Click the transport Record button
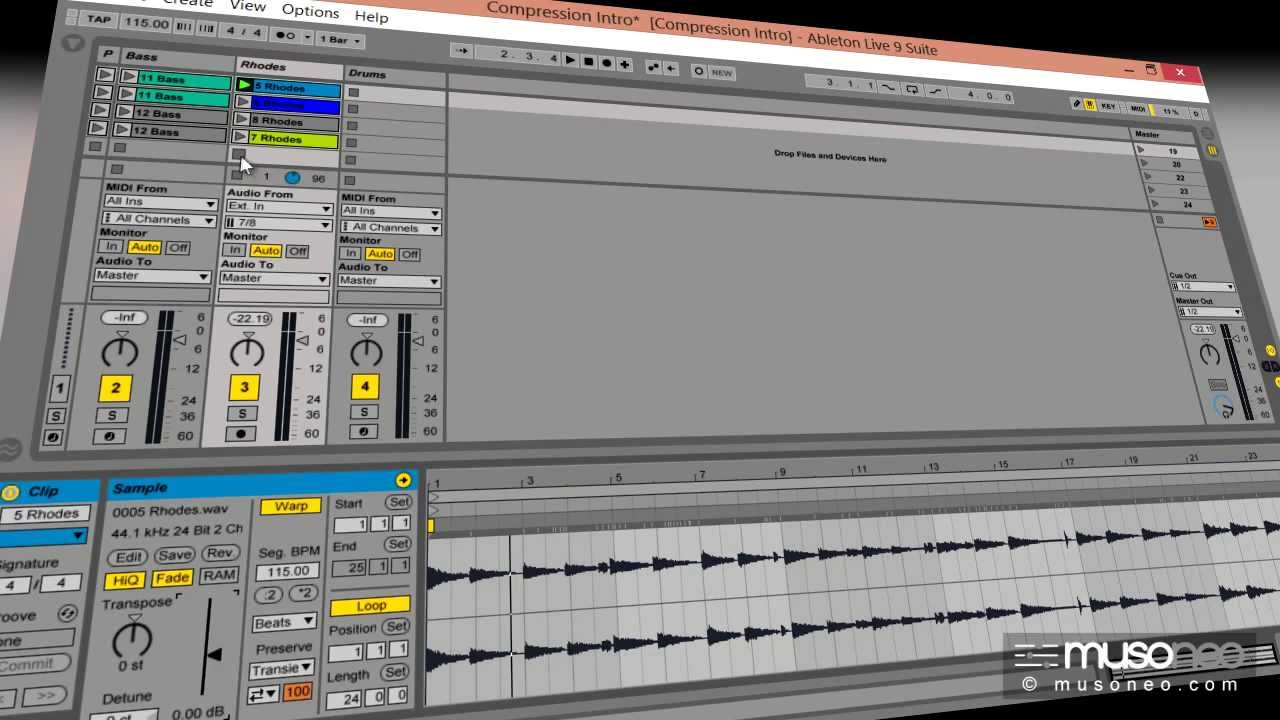The height and width of the screenshot is (720, 1280). [x=607, y=63]
